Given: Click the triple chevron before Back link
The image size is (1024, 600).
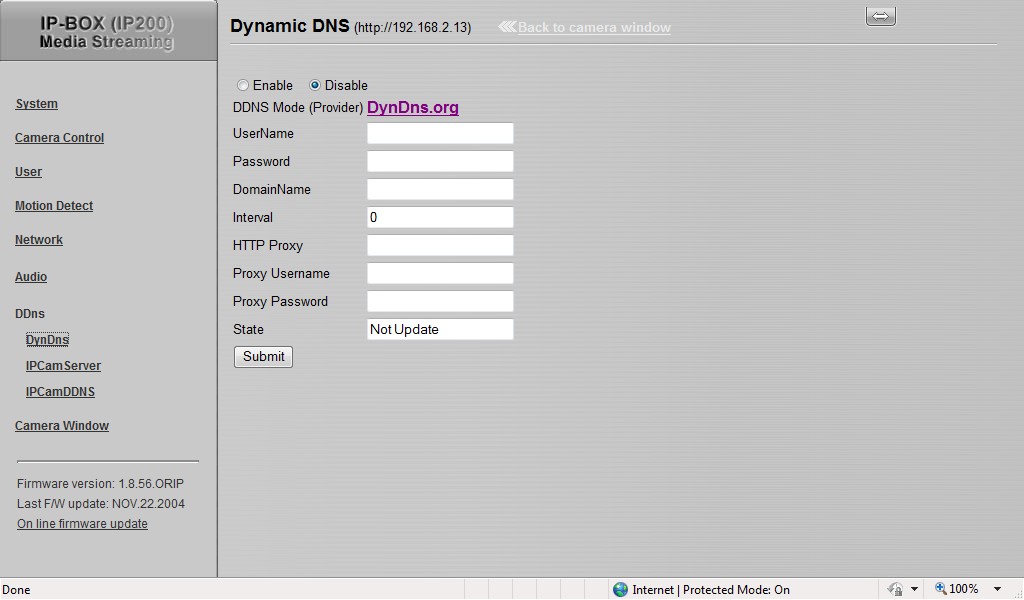Looking at the screenshot, I should (x=507, y=27).
